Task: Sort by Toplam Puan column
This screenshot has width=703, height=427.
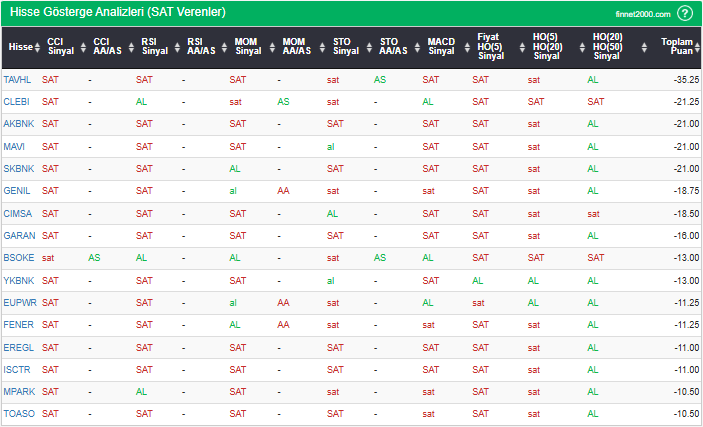Action: (x=677, y=47)
